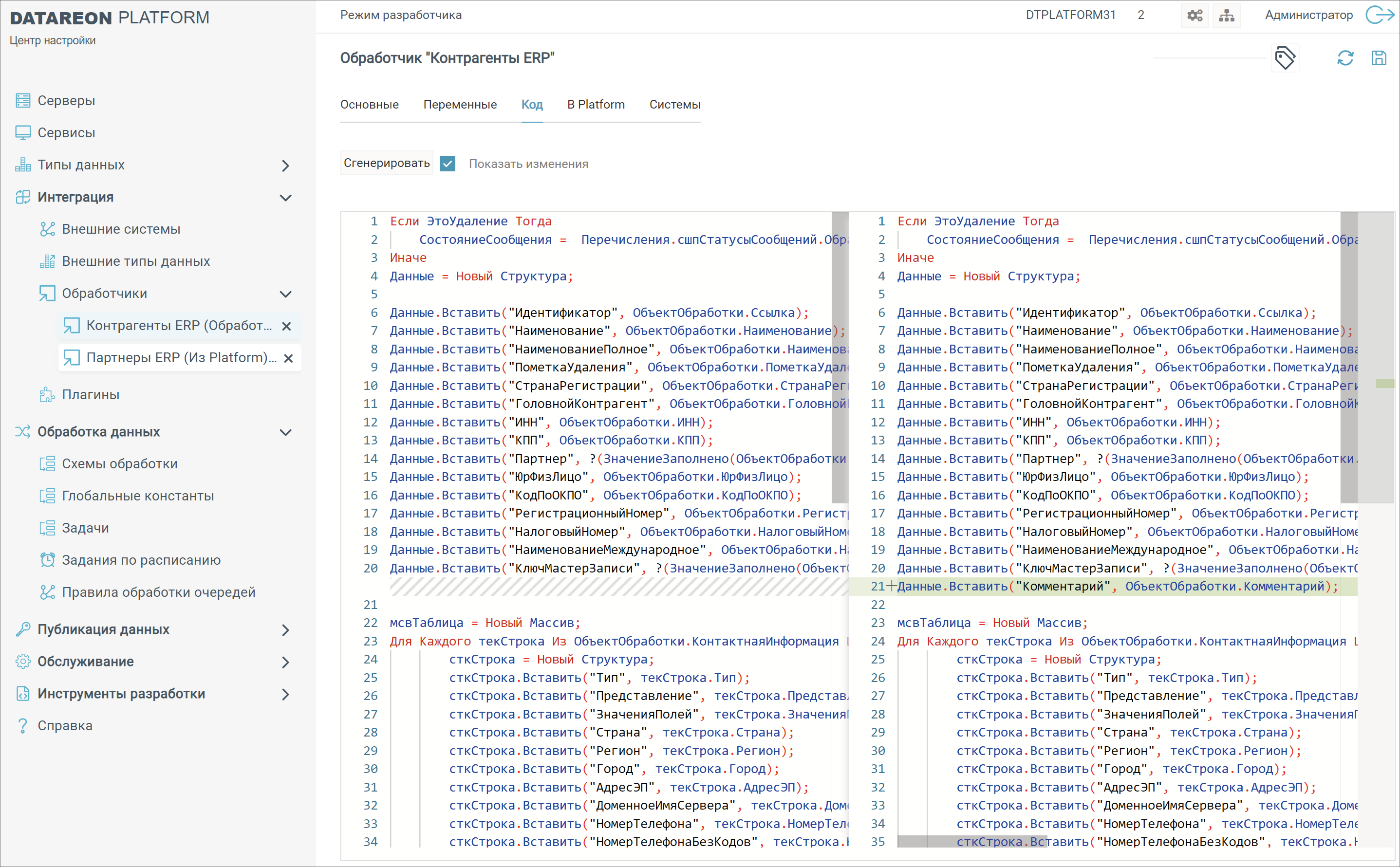Click the refresh arrows icon
Image resolution: width=1400 pixels, height=867 pixels.
(x=1345, y=58)
